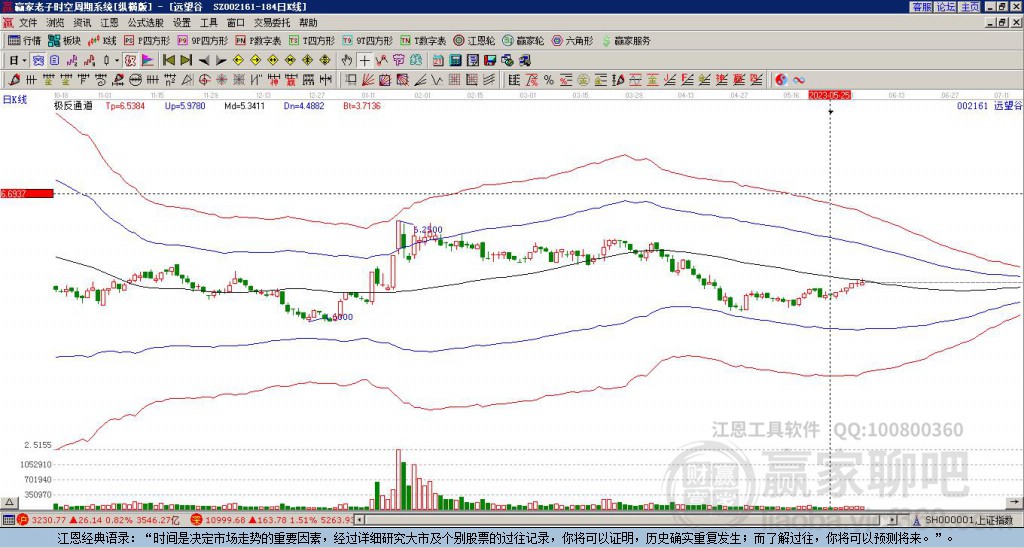Click the Tp=6.5384 indicator value
The image size is (1024, 548).
tap(125, 106)
